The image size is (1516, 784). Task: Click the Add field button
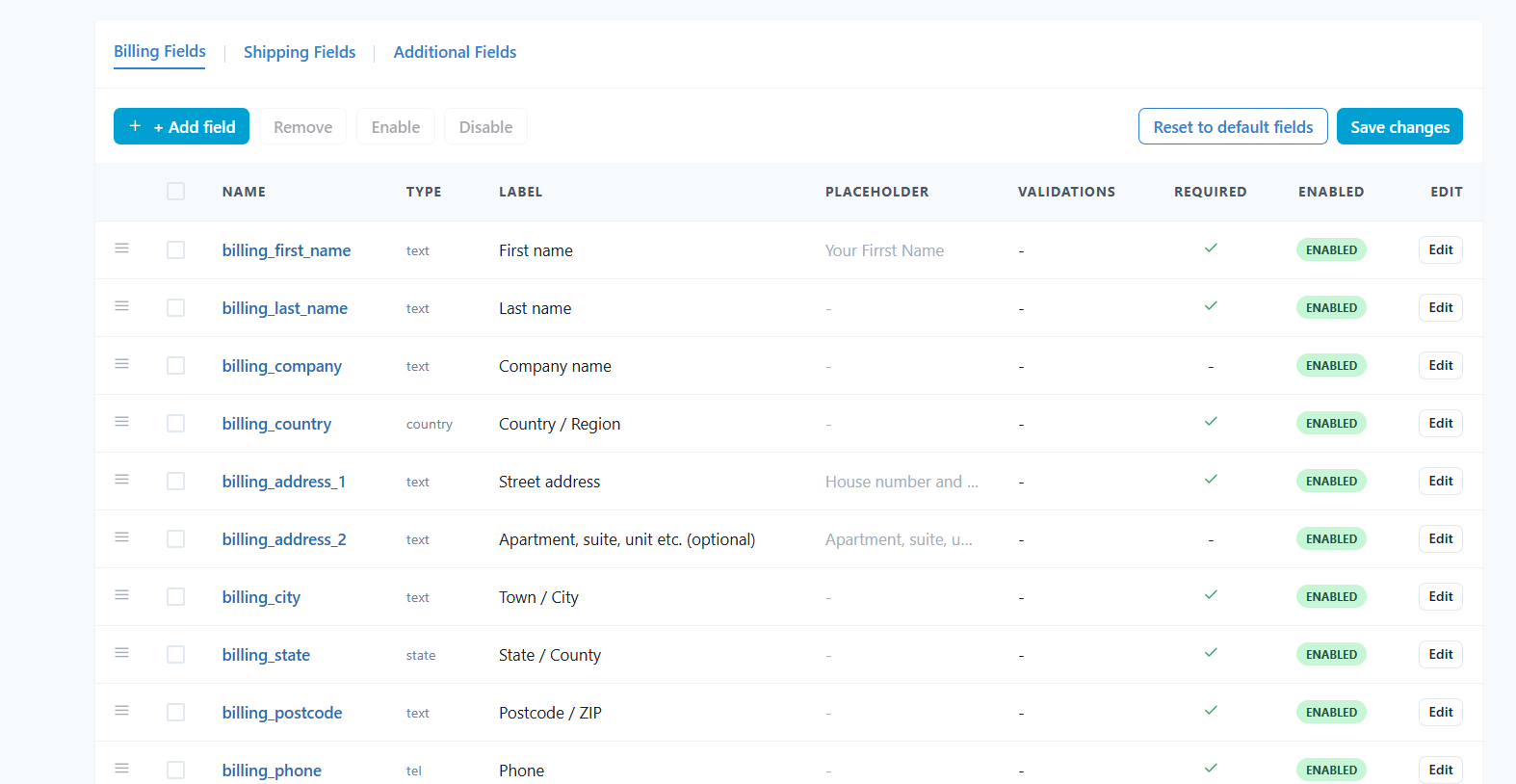(181, 126)
